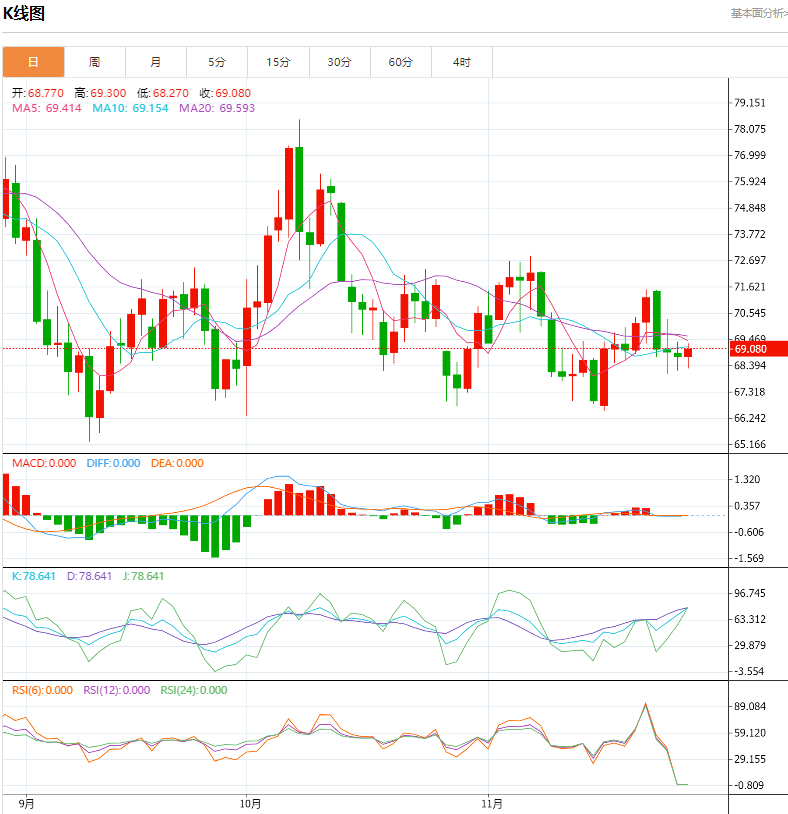Click the D: 78.641 KDJ label
The image size is (788, 814).
pyautogui.click(x=89, y=576)
